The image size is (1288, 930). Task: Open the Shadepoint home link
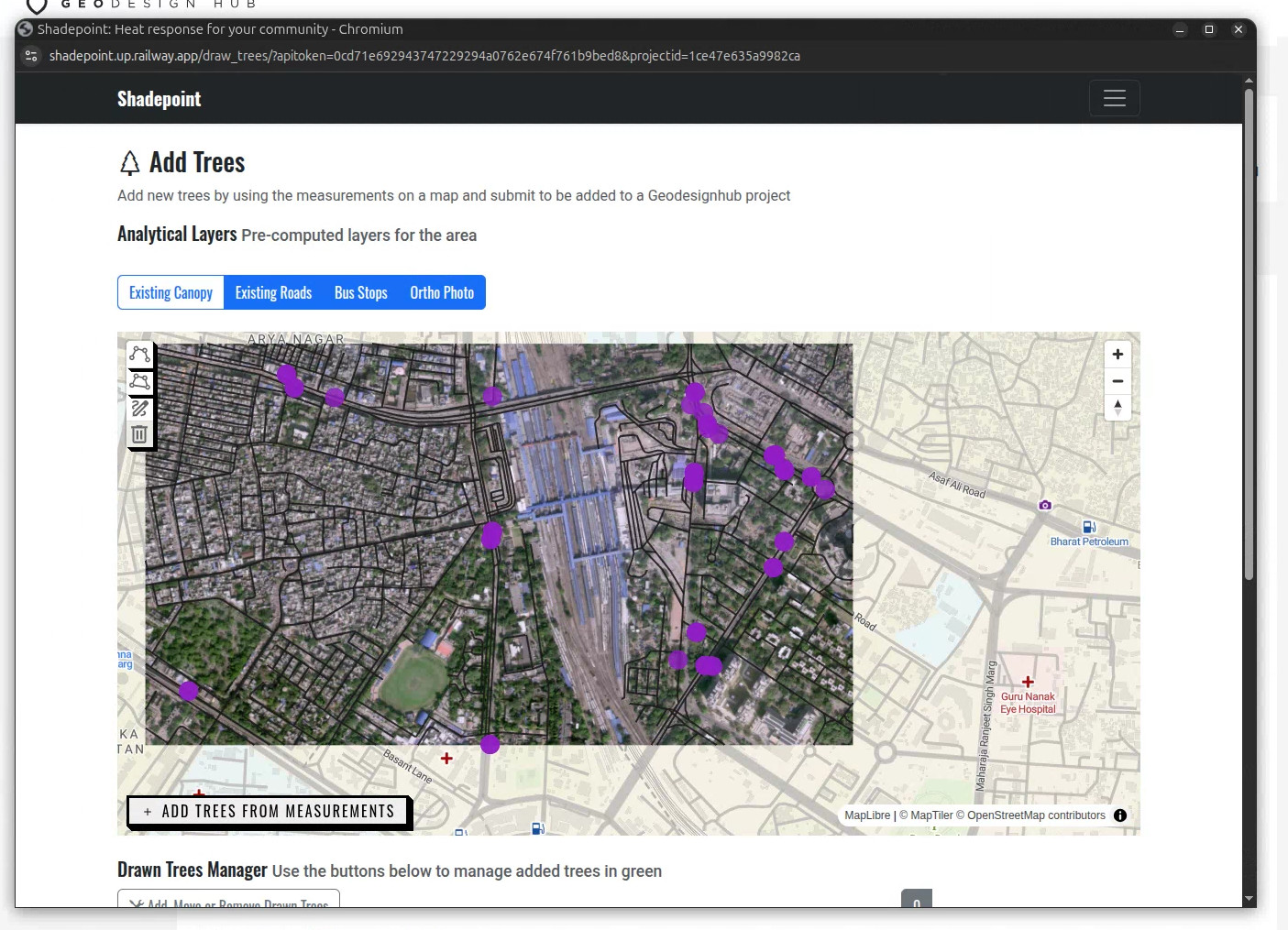click(159, 99)
